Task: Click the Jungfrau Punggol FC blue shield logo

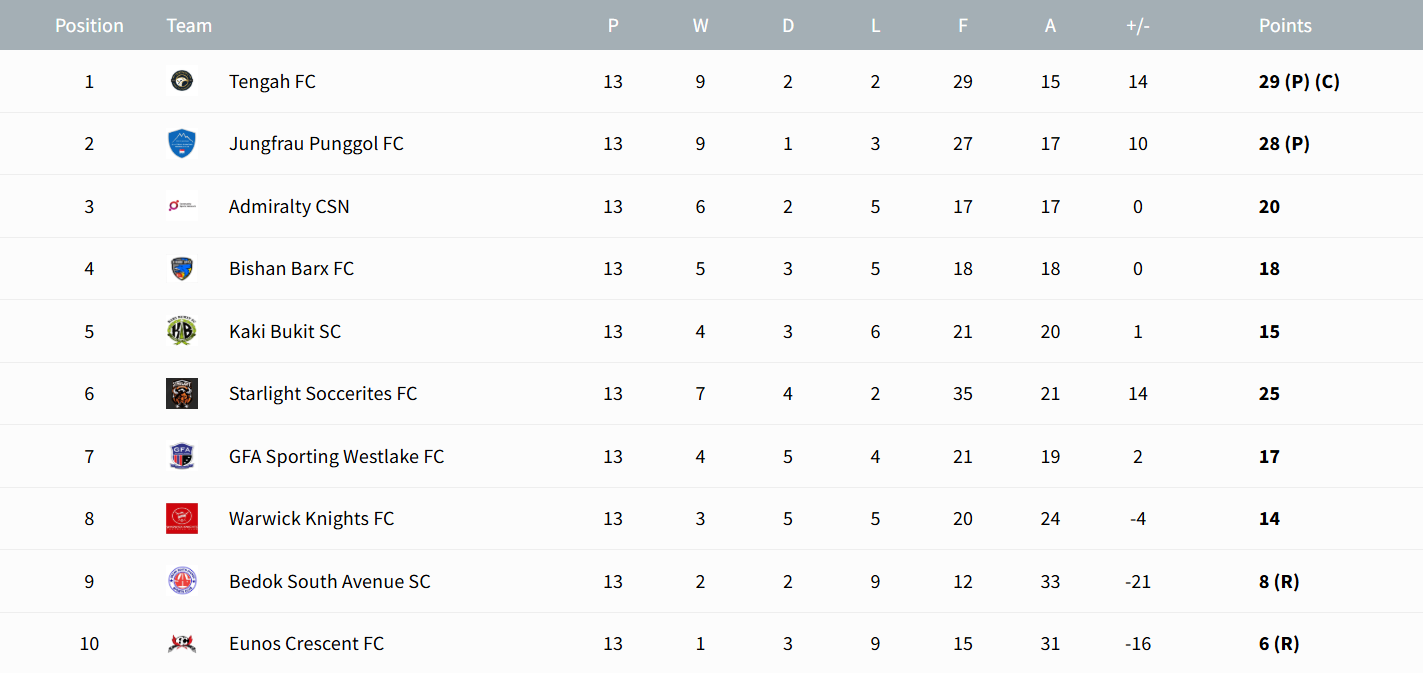Action: pos(182,144)
